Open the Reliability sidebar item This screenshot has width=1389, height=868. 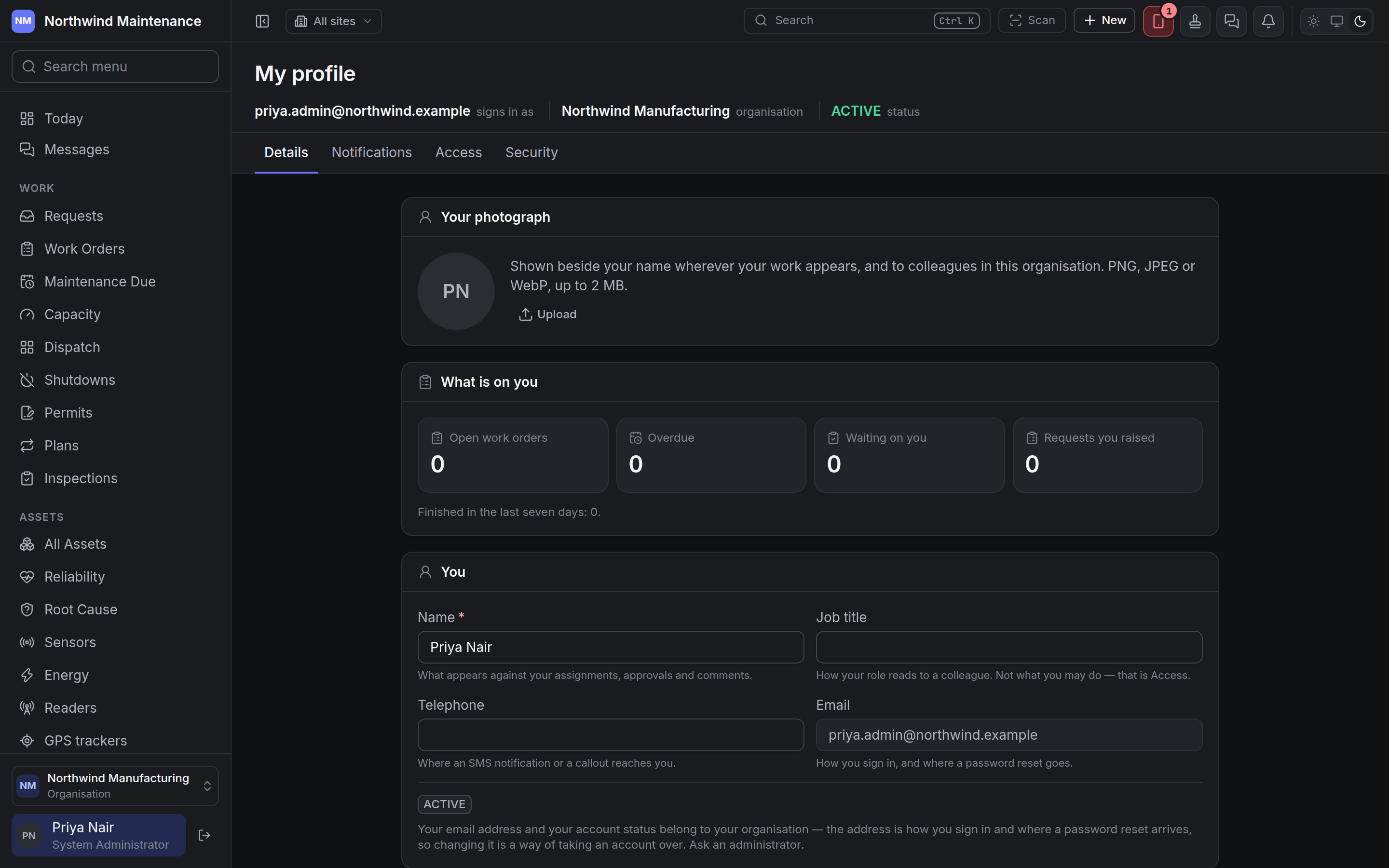pos(115,576)
